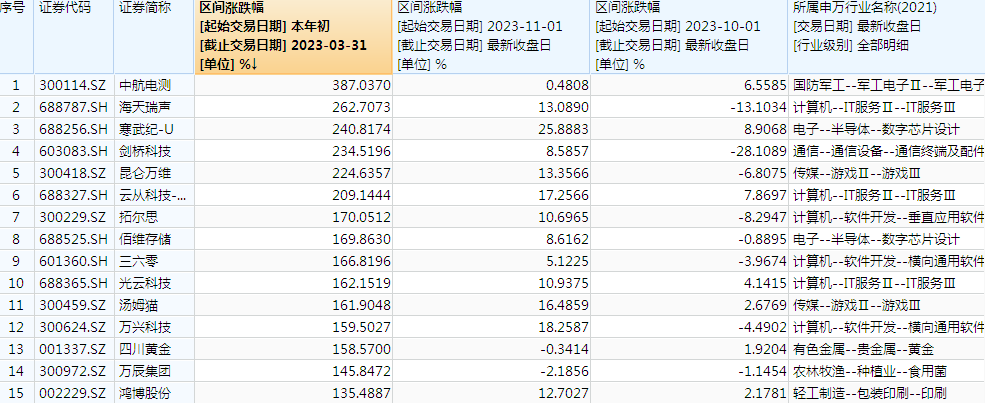Click stock code 002229.SZ
This screenshot has width=985, height=403.
tap(73, 394)
